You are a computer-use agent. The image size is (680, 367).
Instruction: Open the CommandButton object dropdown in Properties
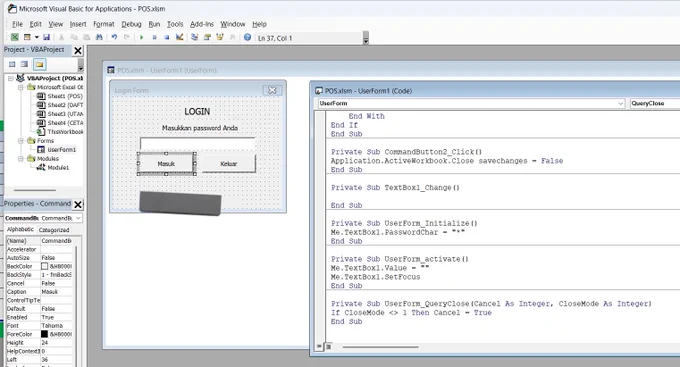tap(78, 218)
